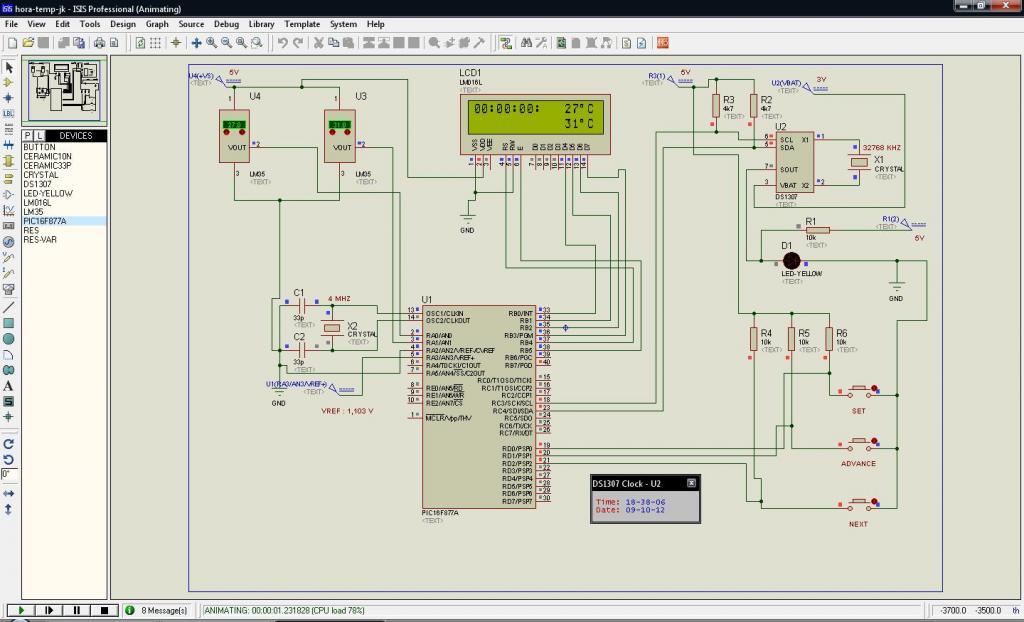Open the System menu

coord(343,24)
